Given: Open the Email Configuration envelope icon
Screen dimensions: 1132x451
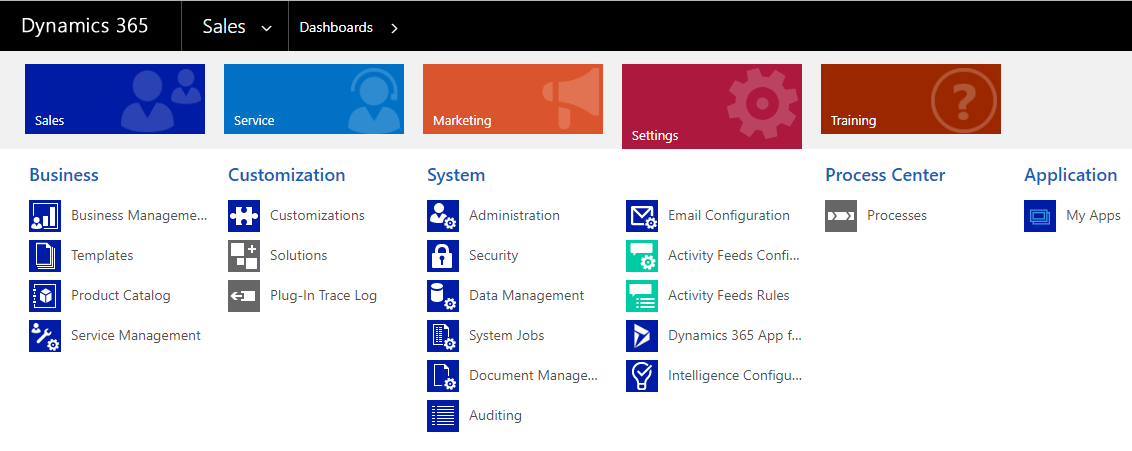Looking at the screenshot, I should (642, 216).
